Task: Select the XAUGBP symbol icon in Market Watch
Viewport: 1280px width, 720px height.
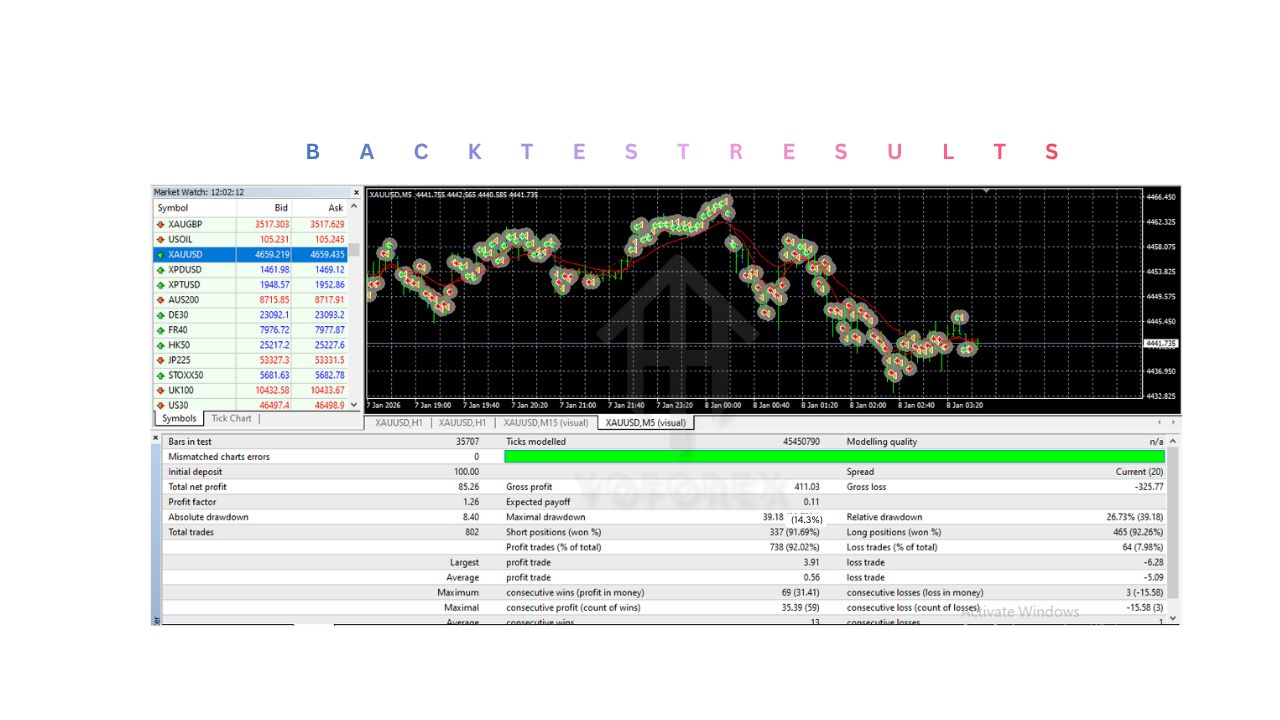Action: [158, 223]
